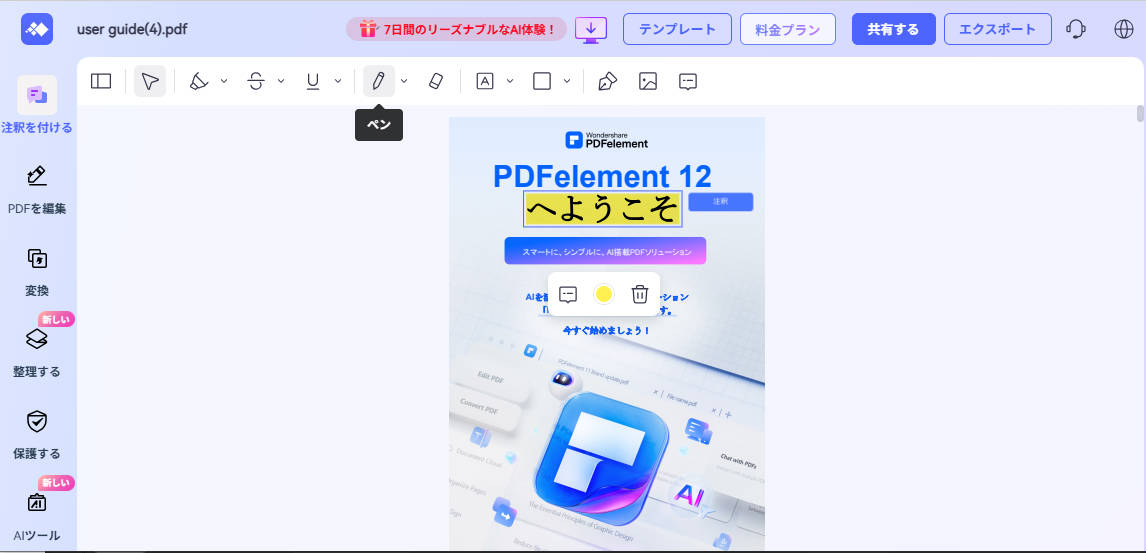This screenshot has width=1146, height=553.
Task: Open support via the headset icon
Action: 1076,29
